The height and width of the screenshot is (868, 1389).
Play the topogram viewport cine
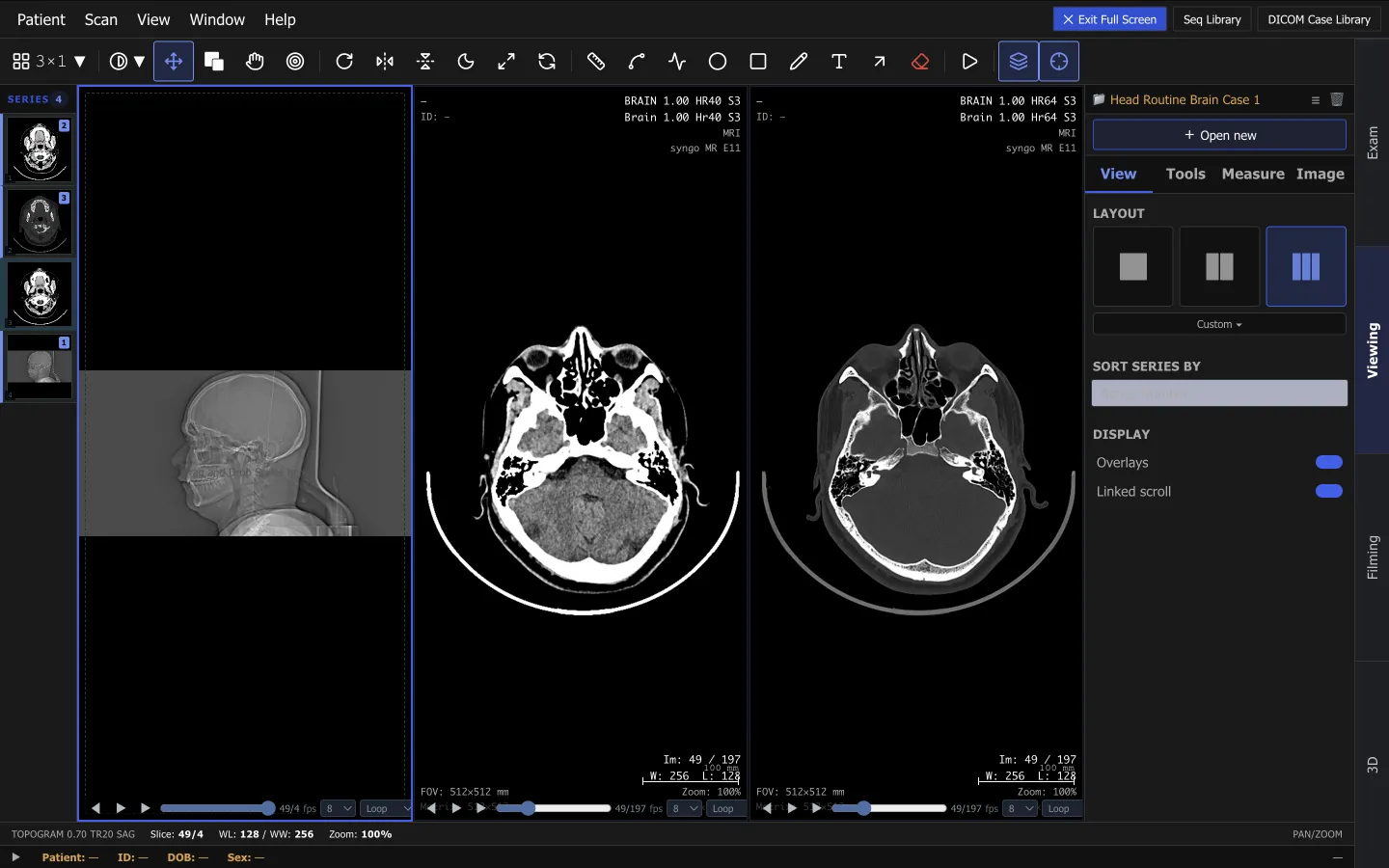point(121,808)
